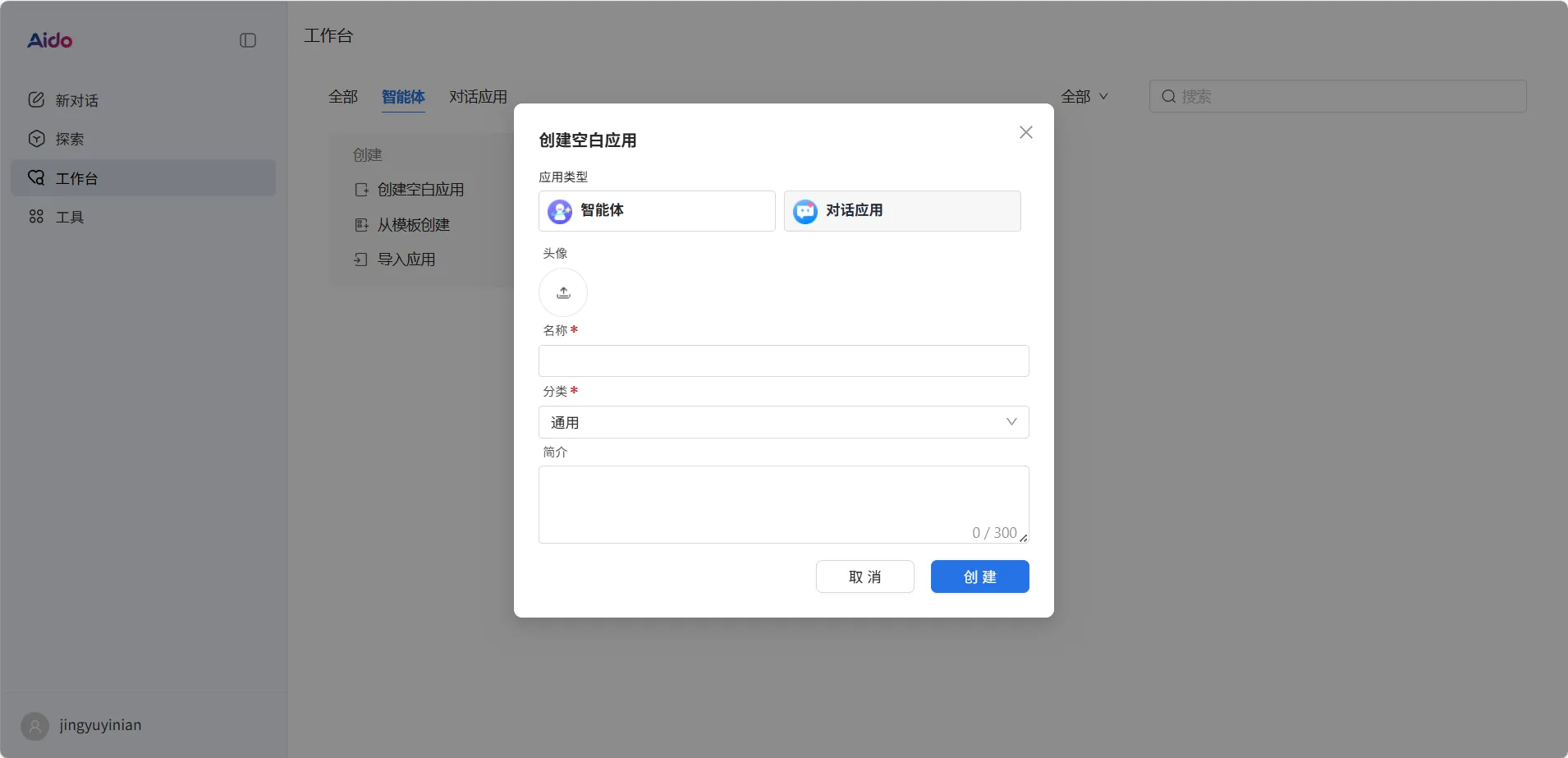Cancel the dialog with 取消 button
Image resolution: width=1568 pixels, height=758 pixels.
click(864, 576)
